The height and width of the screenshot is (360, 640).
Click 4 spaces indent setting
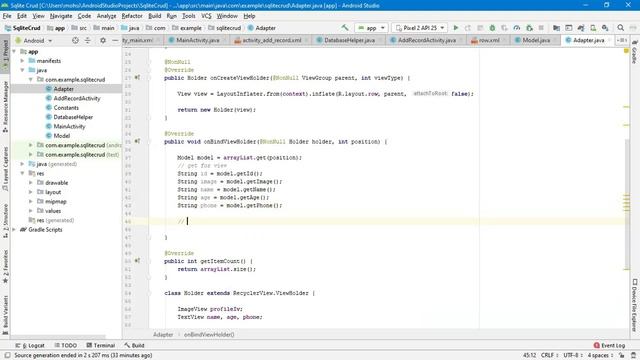point(600,356)
